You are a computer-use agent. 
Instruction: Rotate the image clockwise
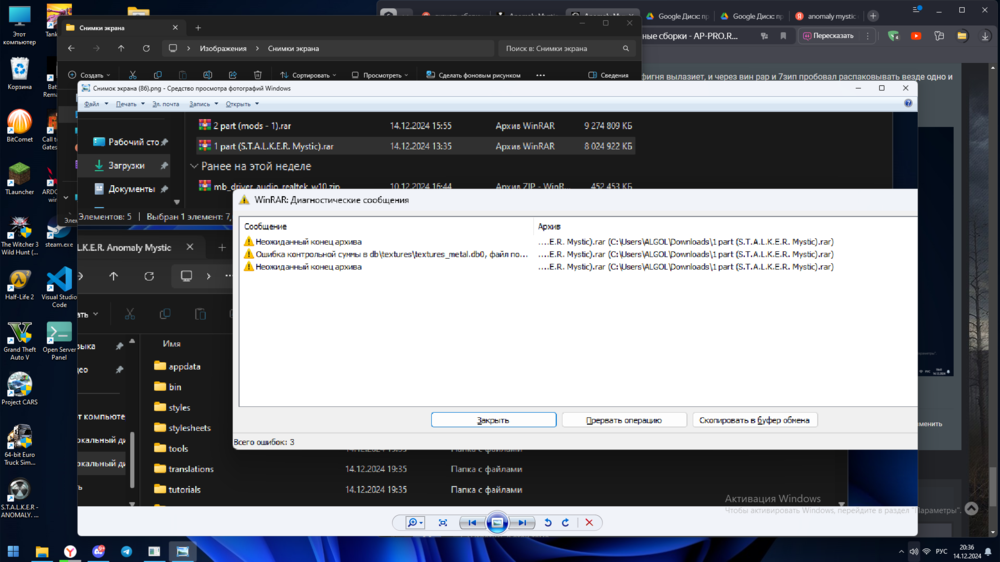click(566, 523)
